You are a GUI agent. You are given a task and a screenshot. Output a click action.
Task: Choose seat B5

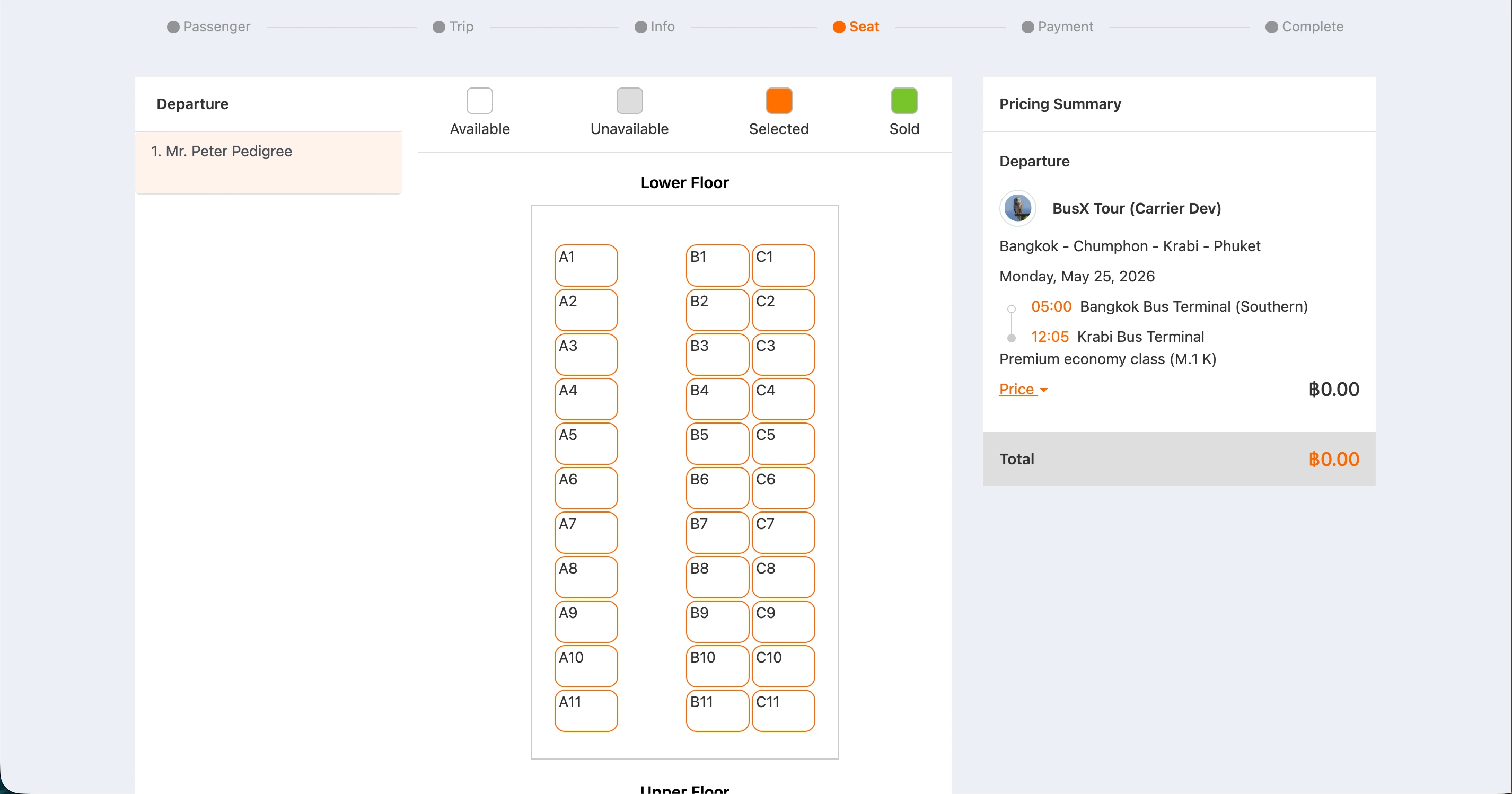pos(717,444)
